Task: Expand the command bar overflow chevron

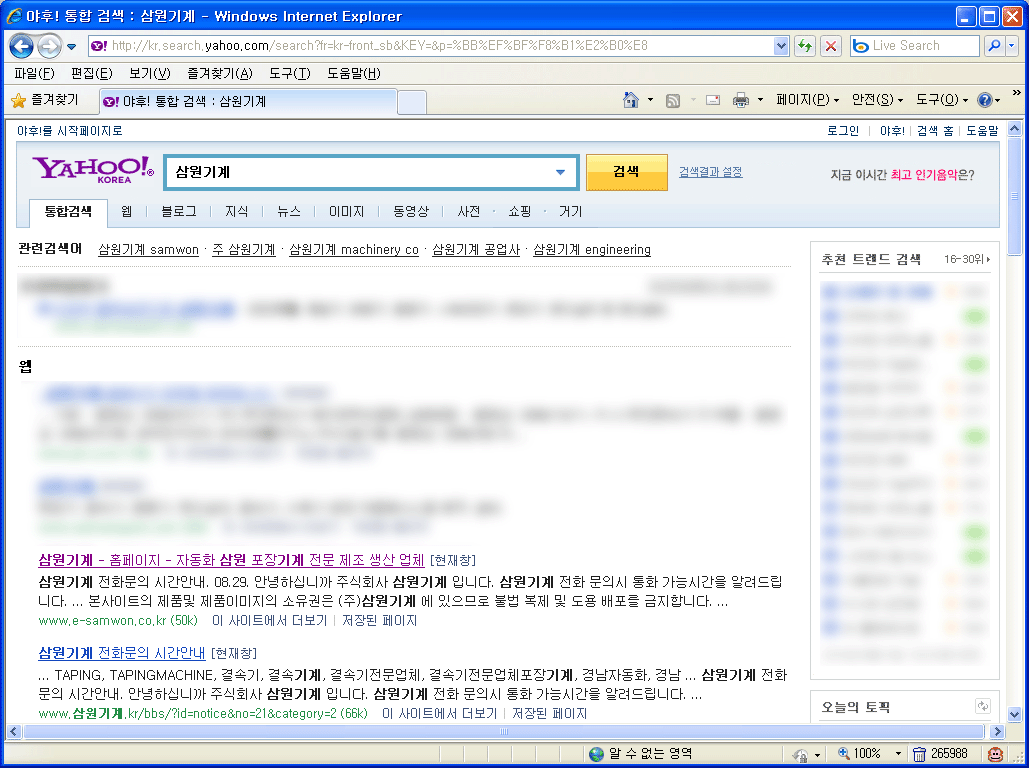Action: (x=1017, y=93)
